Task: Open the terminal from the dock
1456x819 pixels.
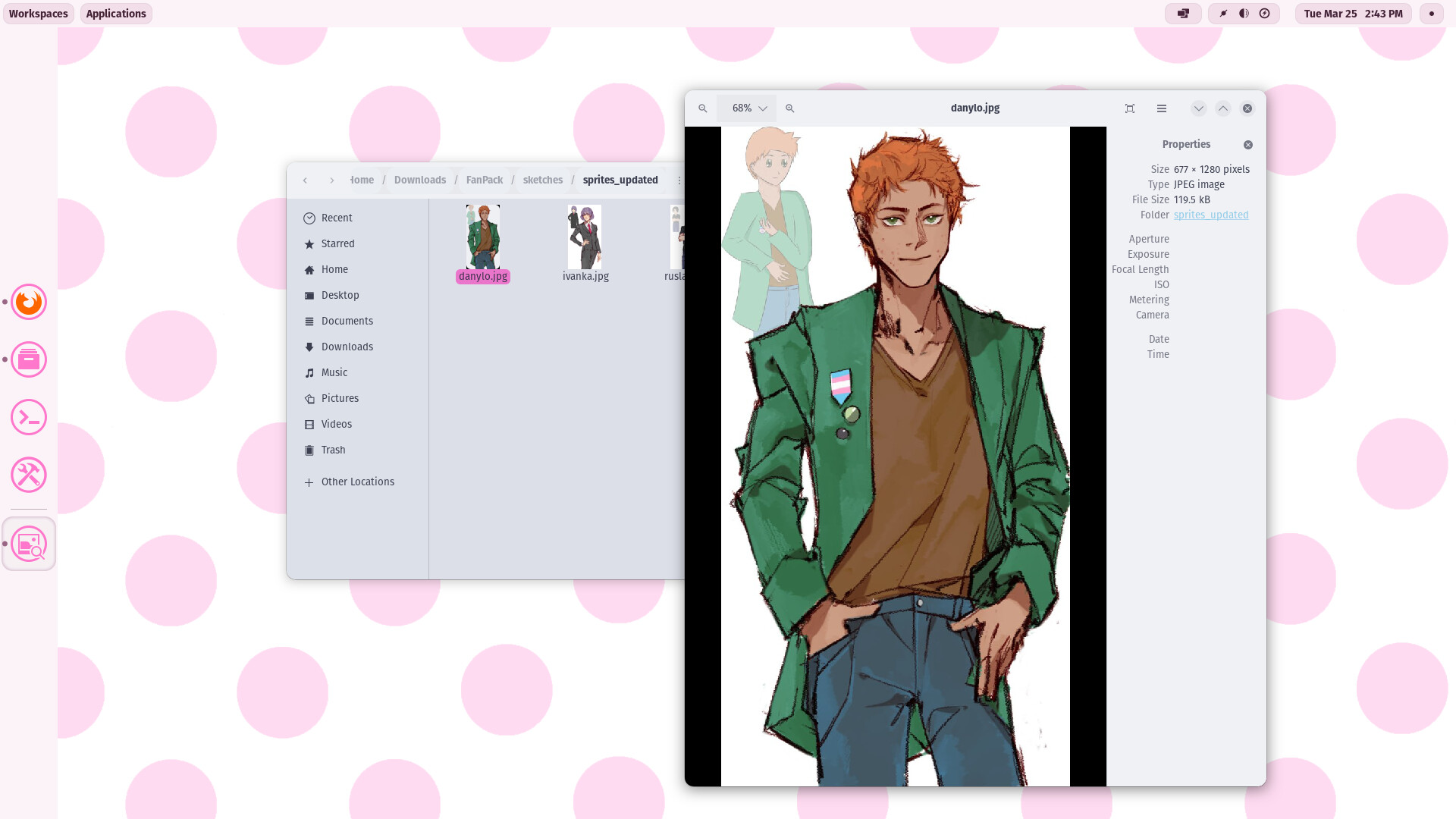Action: coord(28,417)
